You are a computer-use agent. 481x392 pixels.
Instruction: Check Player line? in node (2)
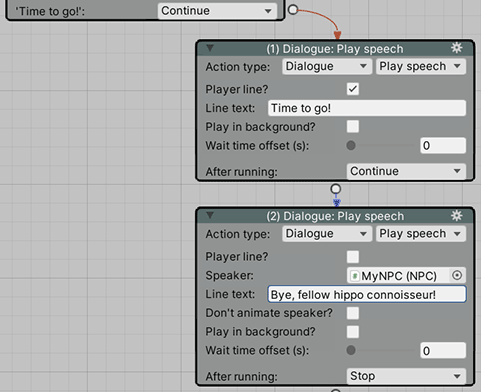click(x=353, y=257)
